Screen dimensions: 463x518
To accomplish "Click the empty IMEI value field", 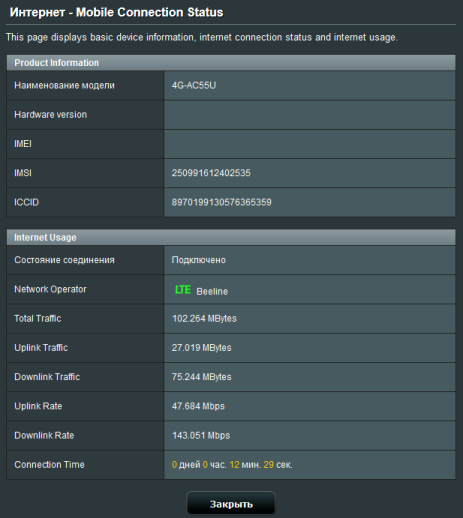I will pyautogui.click(x=310, y=144).
